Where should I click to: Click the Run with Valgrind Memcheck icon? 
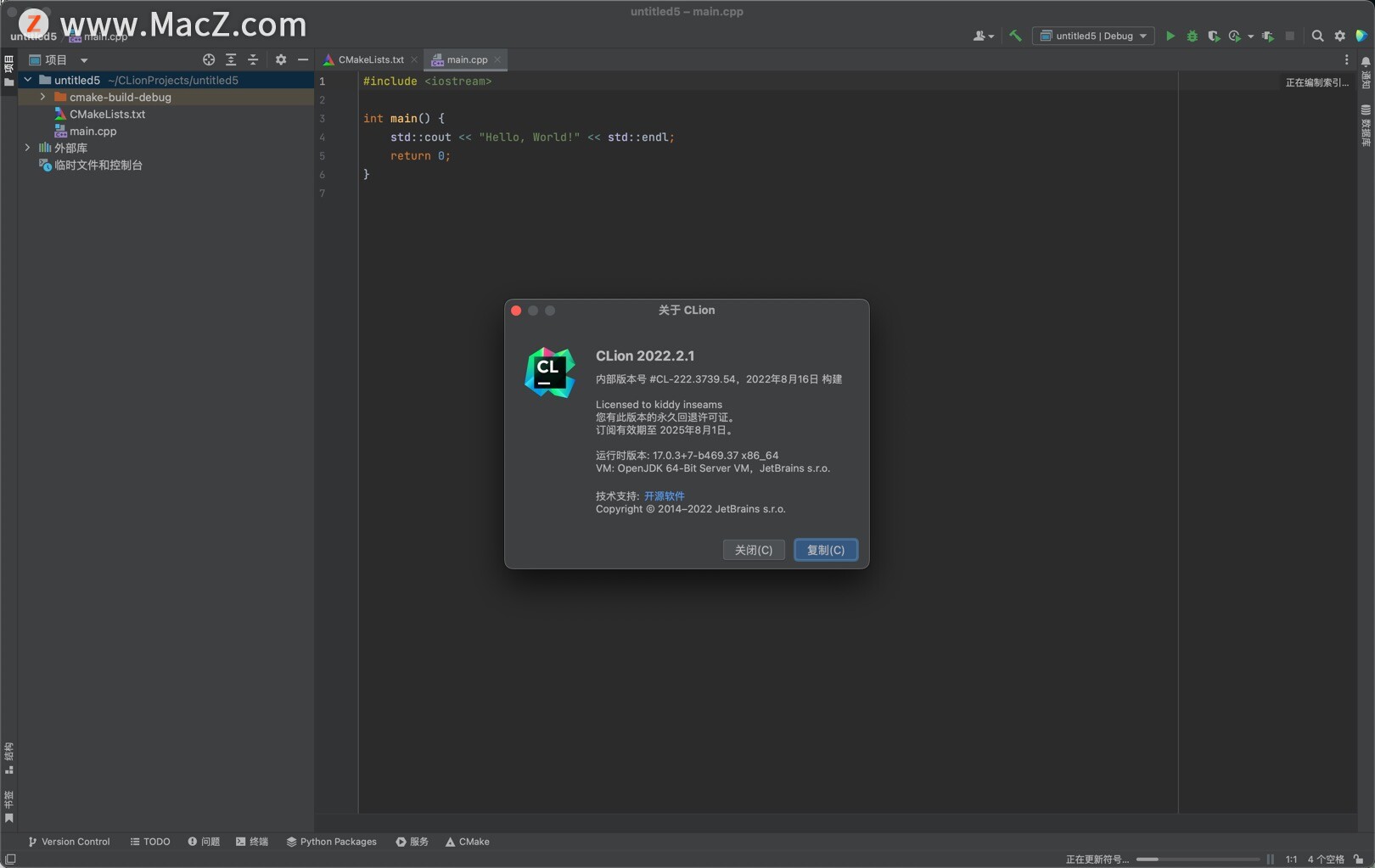pos(1268,36)
